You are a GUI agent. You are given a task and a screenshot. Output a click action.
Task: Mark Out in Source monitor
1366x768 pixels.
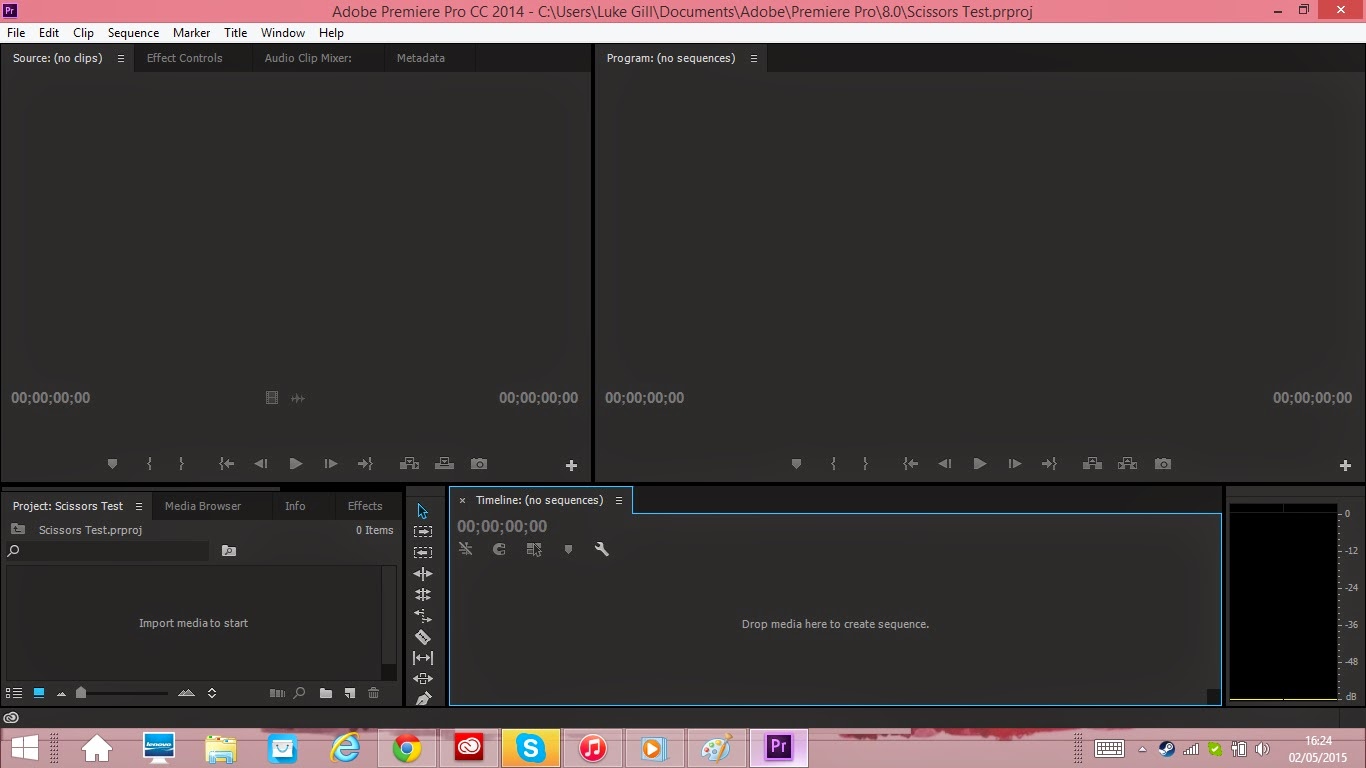pyautogui.click(x=181, y=464)
